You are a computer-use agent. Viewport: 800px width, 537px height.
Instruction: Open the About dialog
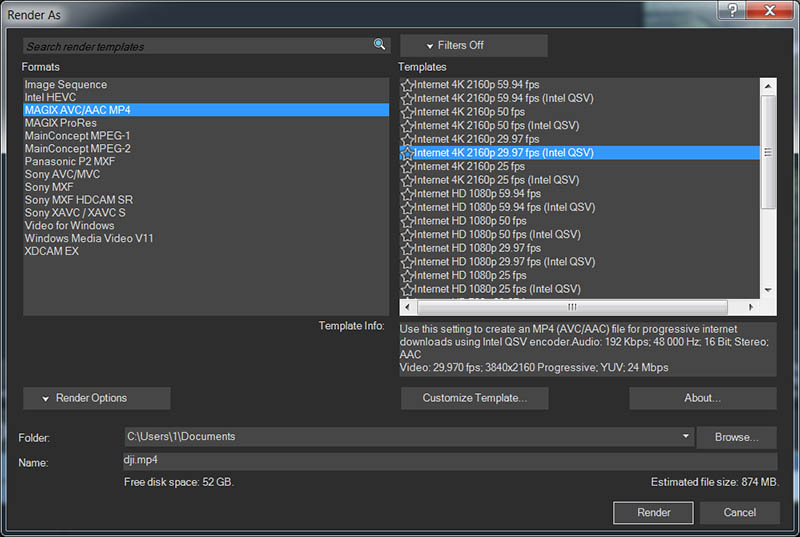click(x=703, y=398)
